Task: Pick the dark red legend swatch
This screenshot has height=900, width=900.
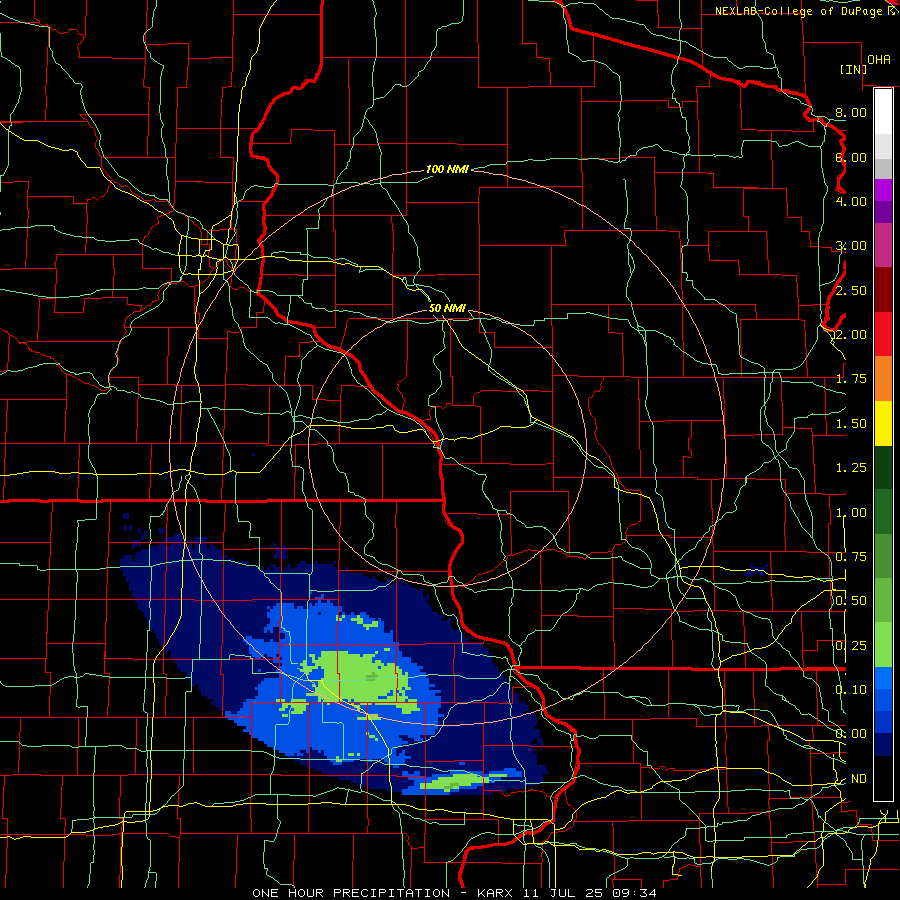Action: coord(883,290)
